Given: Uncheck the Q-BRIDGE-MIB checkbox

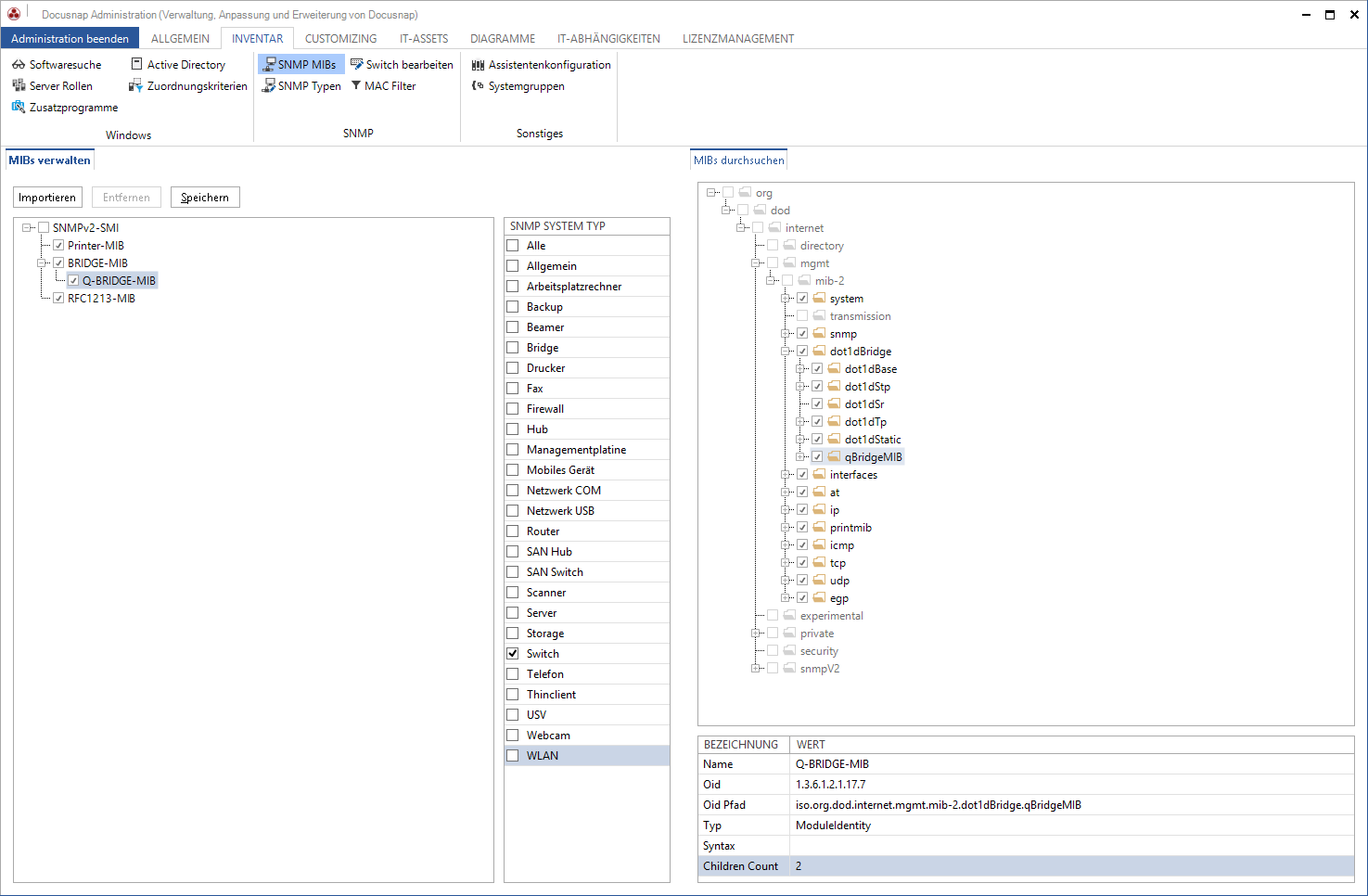Looking at the screenshot, I should tap(73, 281).
